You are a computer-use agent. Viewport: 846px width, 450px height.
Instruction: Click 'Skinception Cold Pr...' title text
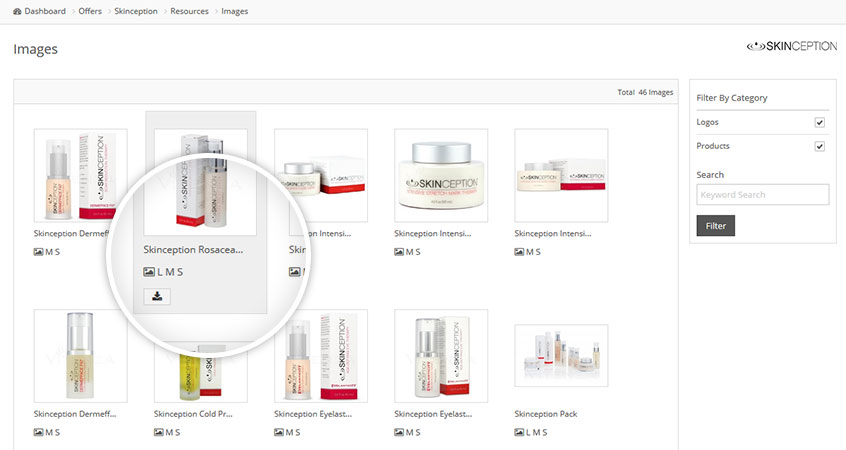coord(193,414)
